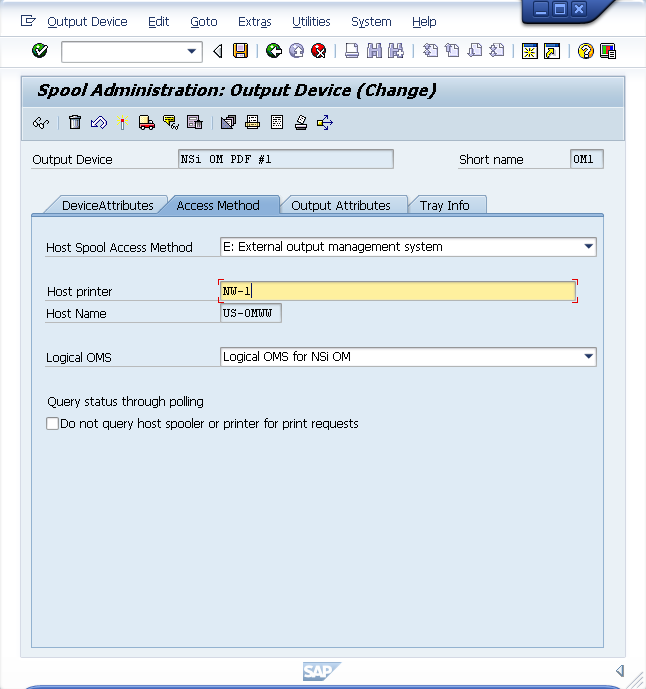
Task: Click the red Cancel icon
Action: pos(319,51)
